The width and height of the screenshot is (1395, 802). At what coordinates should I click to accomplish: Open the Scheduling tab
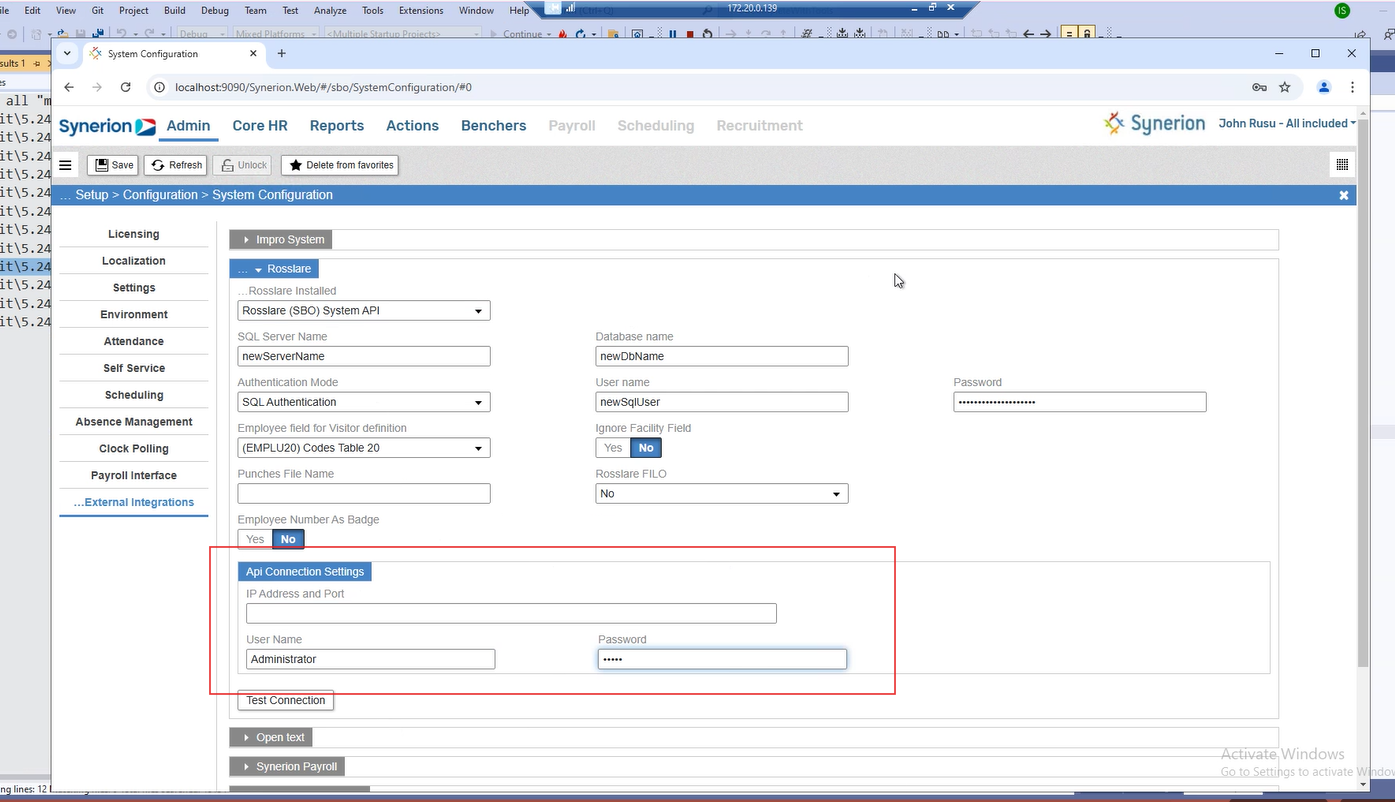pyautogui.click(x=656, y=126)
